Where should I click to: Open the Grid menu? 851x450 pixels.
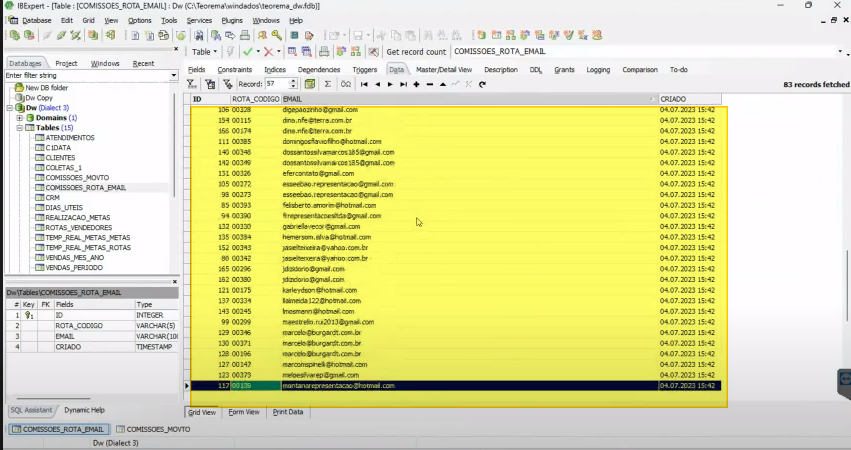point(88,20)
